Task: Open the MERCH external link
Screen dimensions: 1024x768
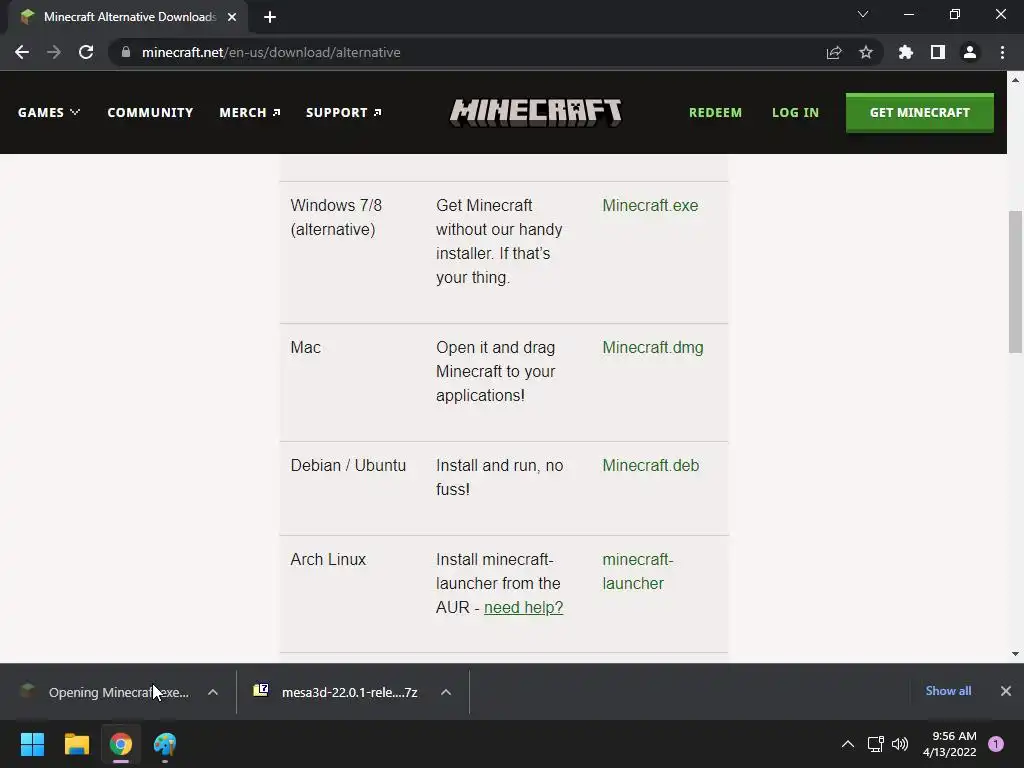Action: 250,112
